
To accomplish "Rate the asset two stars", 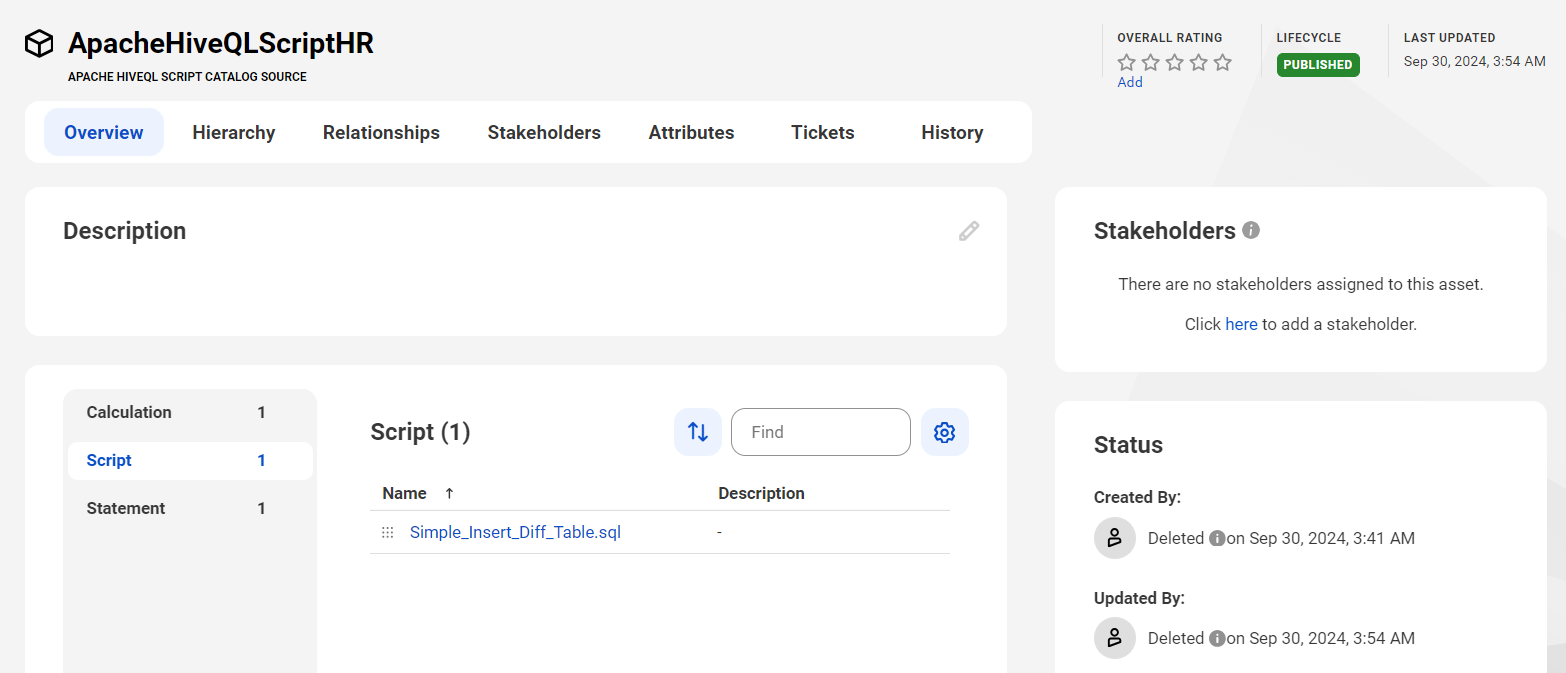I will point(1151,63).
